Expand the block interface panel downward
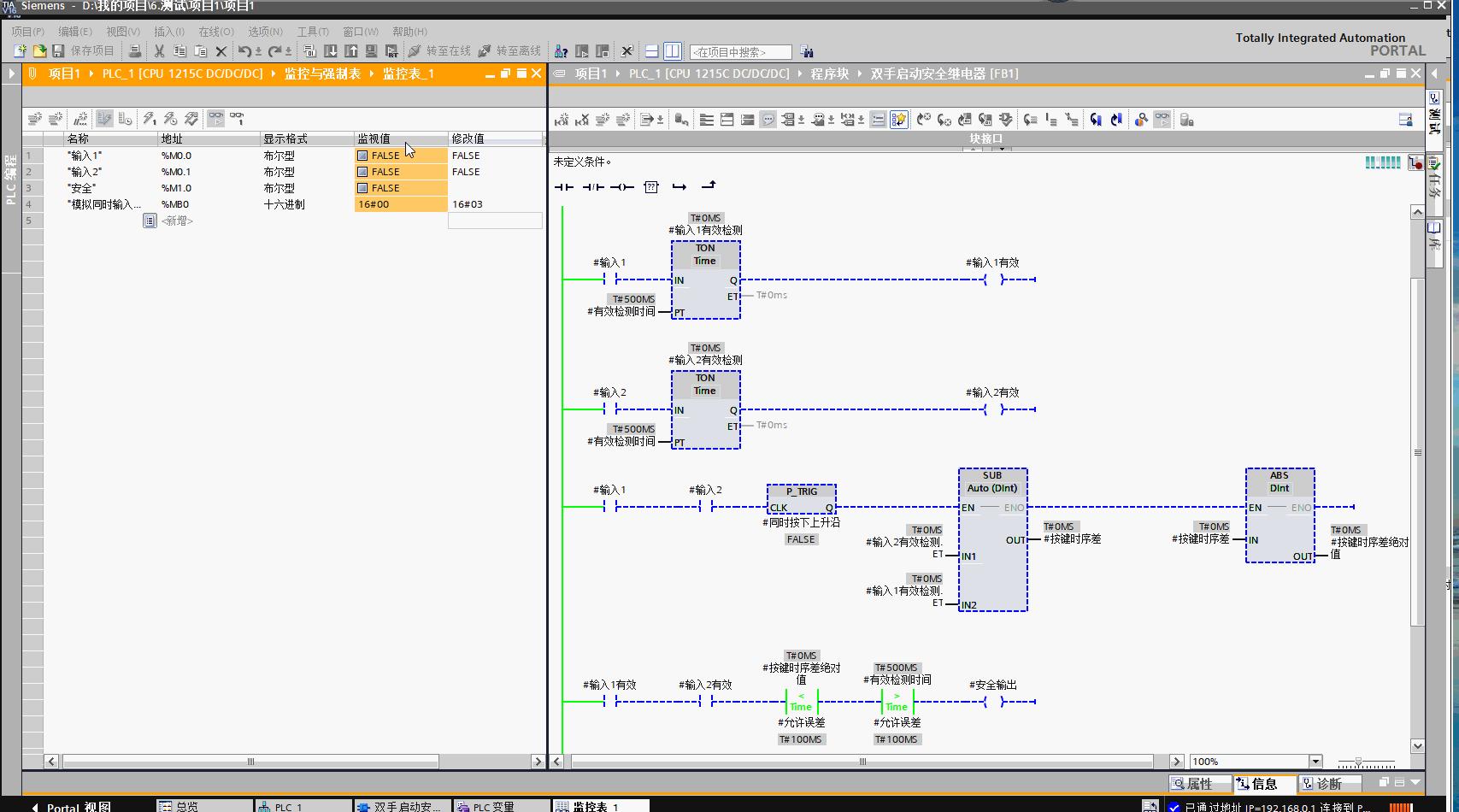The image size is (1459, 812). point(1001,149)
